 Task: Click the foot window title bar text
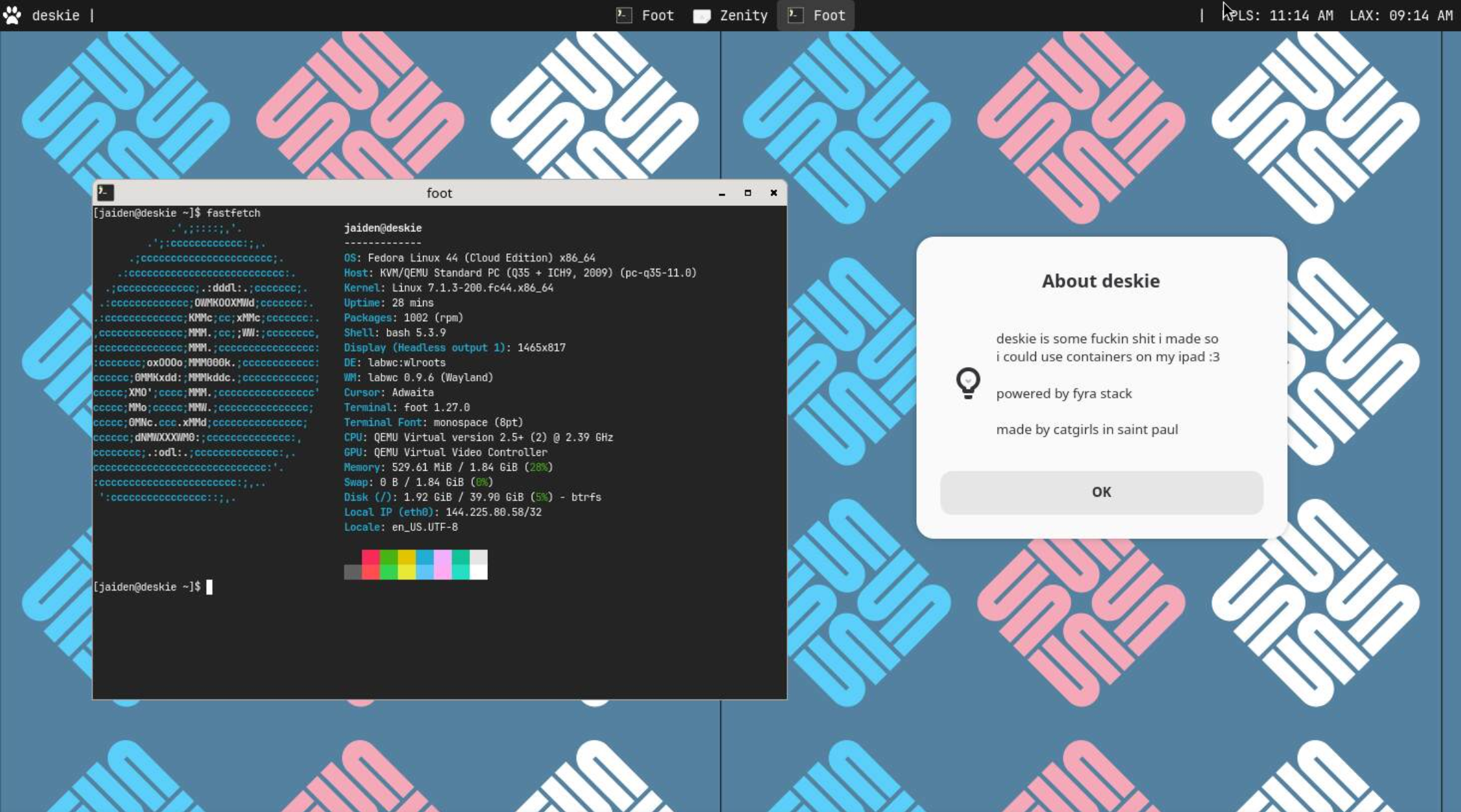(439, 193)
